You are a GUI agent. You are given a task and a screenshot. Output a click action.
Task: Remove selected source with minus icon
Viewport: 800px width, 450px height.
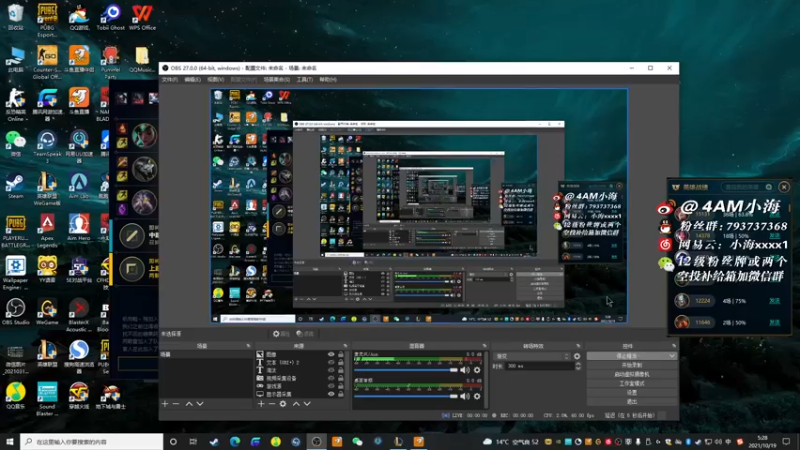[272, 404]
